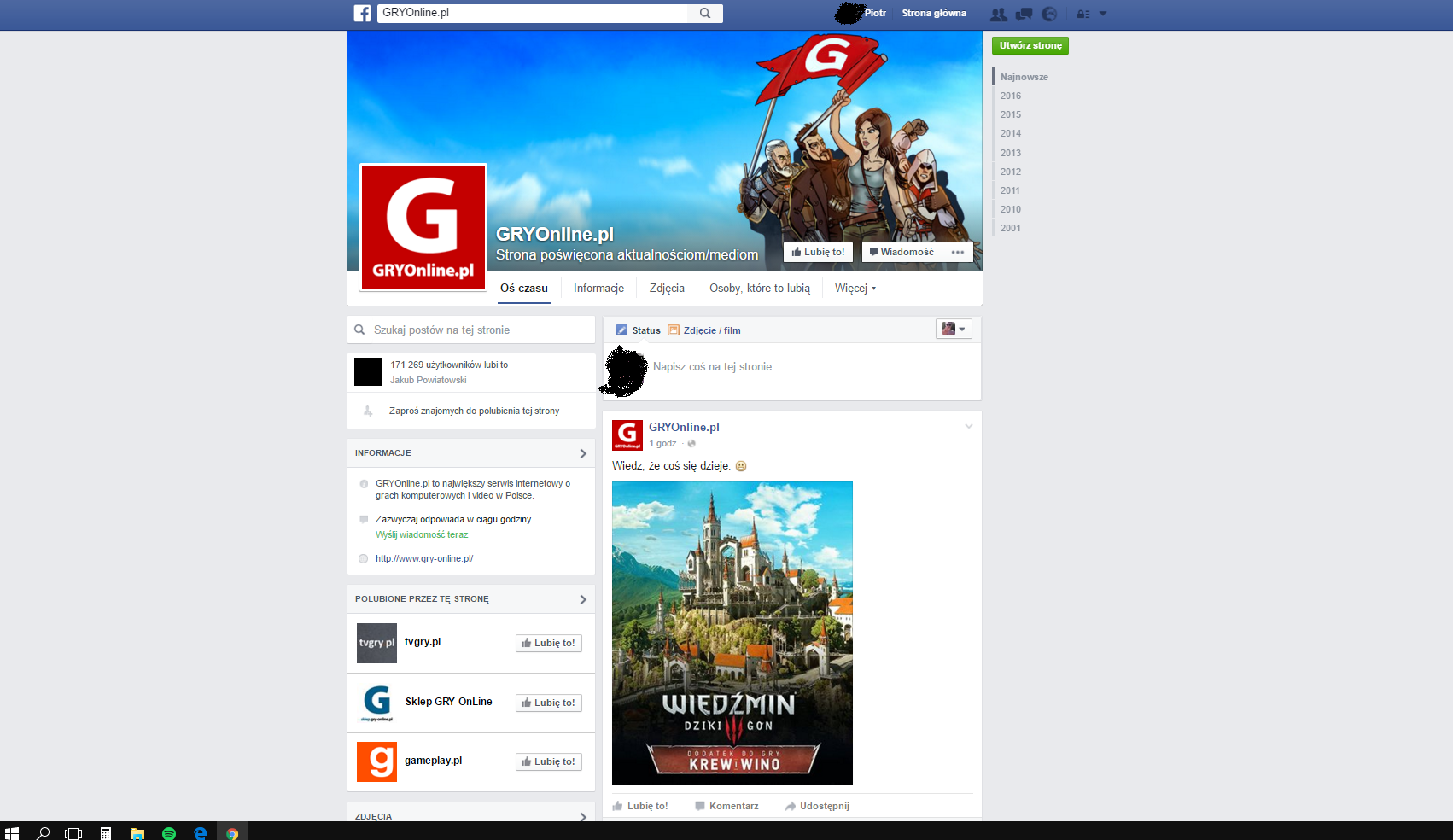Select the Zdjęcie / film composer option
This screenshot has height=840, width=1453.
pos(704,330)
